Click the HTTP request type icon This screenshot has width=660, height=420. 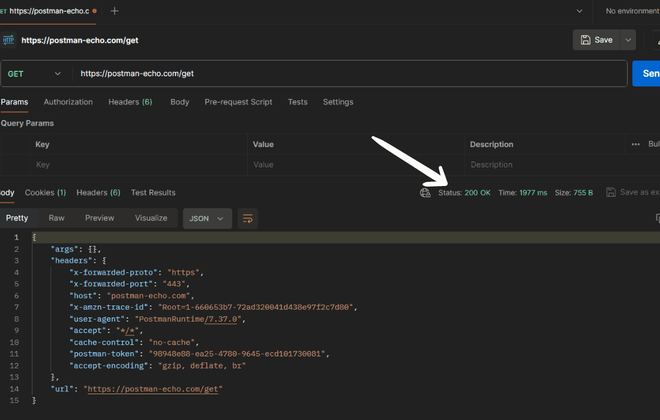coord(8,40)
